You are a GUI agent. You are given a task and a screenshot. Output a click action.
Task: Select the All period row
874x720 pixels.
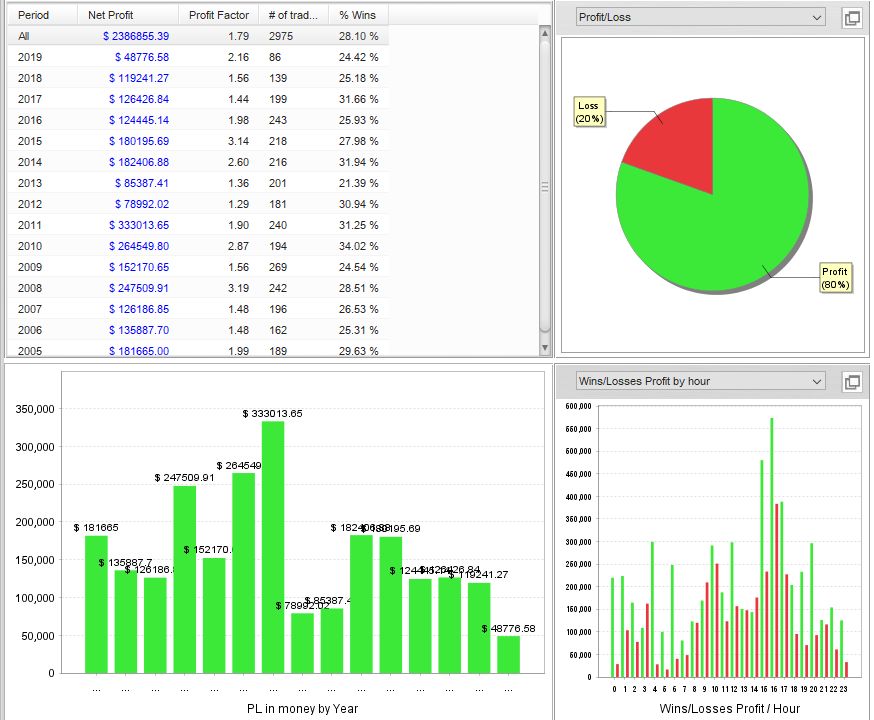(x=198, y=36)
